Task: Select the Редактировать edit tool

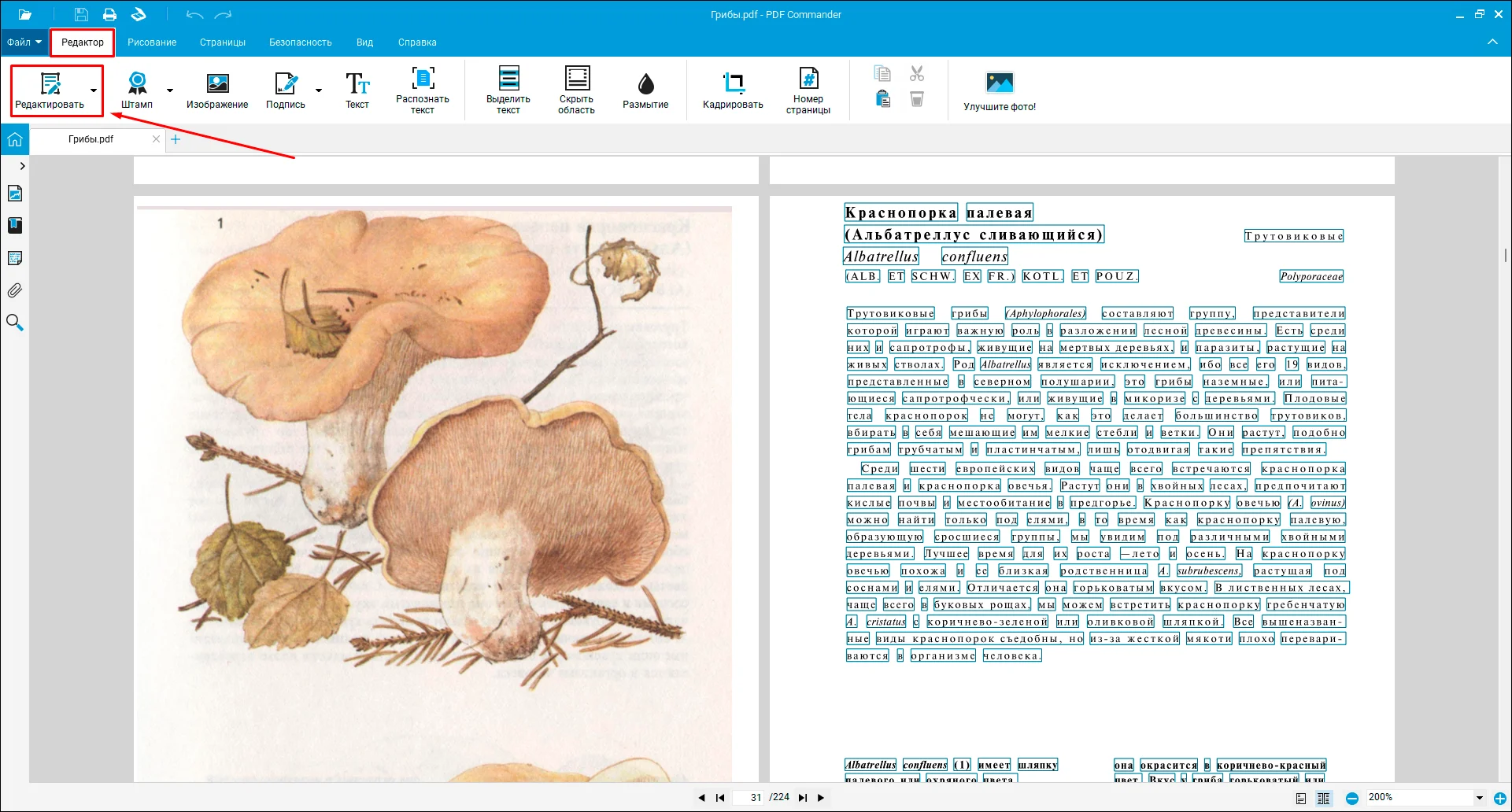Action: point(50,91)
